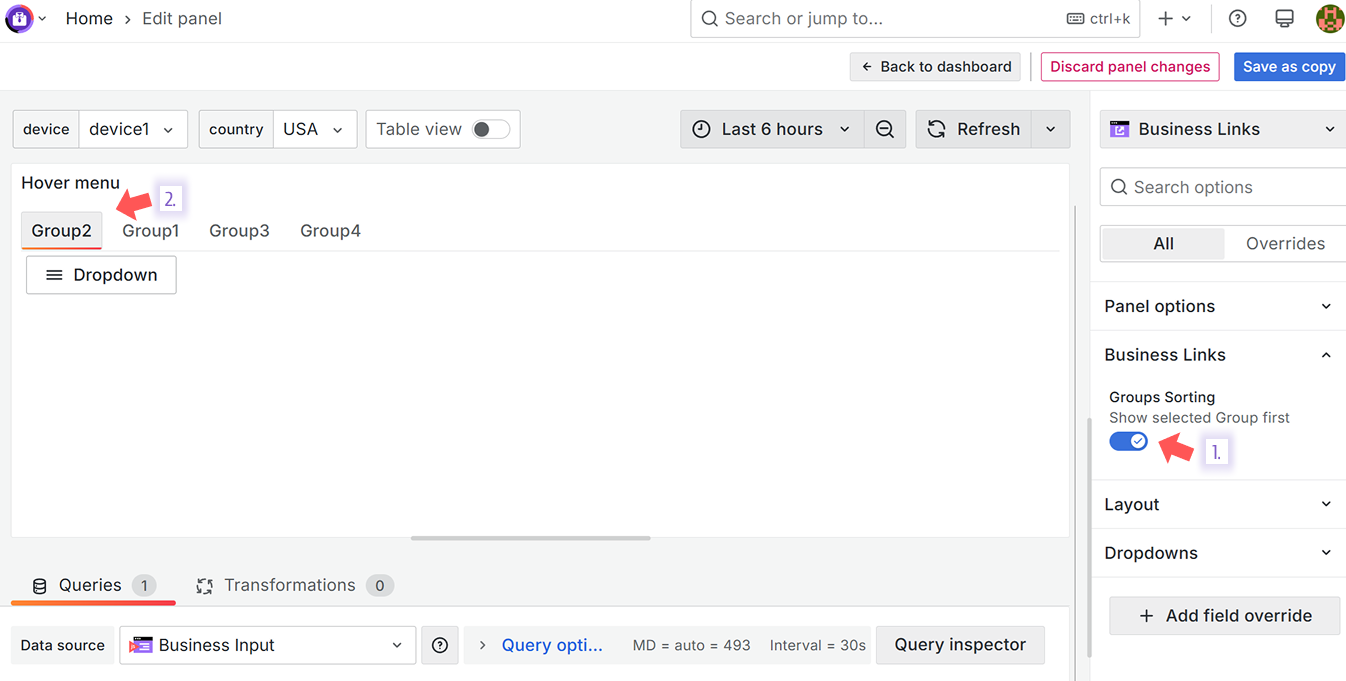Click the Grafana logo icon
The image size is (1346, 681).
(19, 18)
